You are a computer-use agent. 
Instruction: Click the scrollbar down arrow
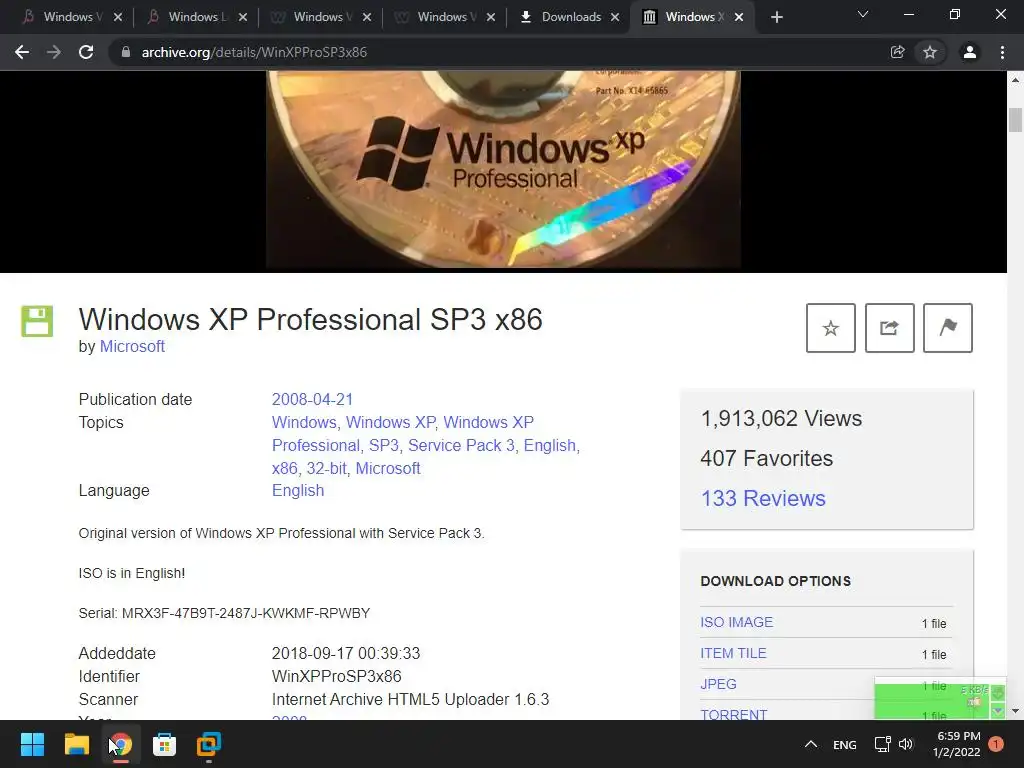tap(1015, 711)
